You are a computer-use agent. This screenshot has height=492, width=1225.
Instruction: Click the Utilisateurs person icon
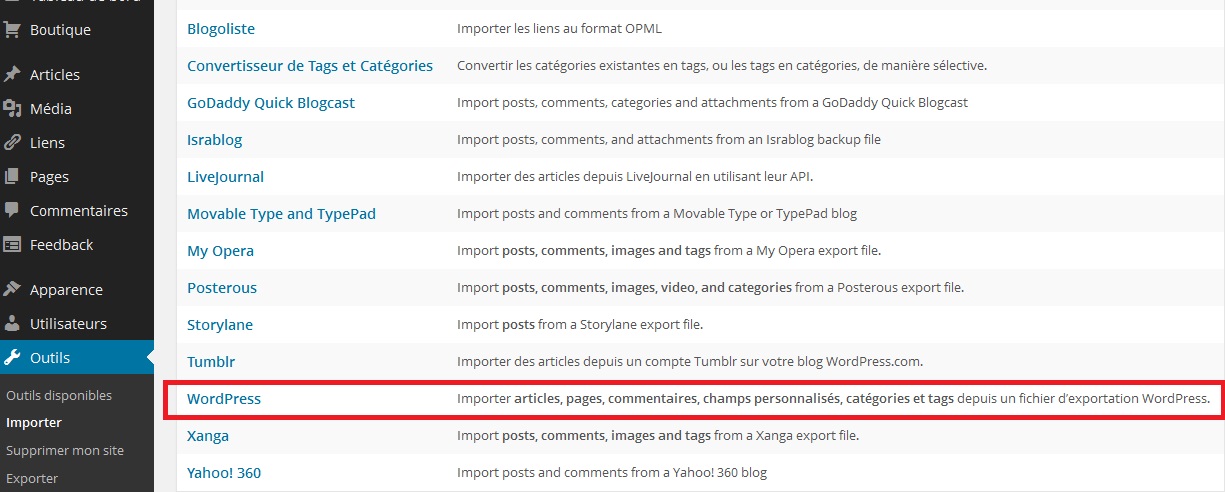tap(13, 324)
